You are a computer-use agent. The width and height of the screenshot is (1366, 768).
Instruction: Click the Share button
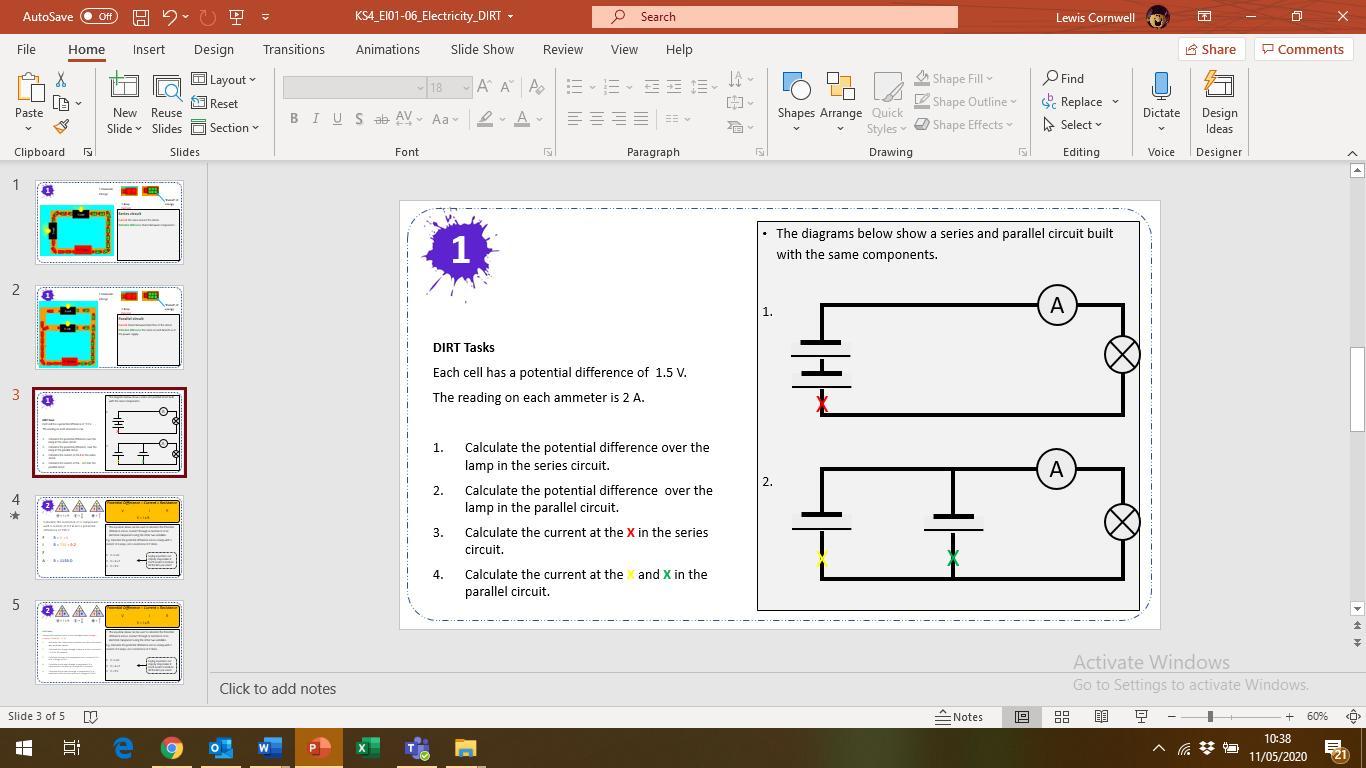click(x=1210, y=49)
